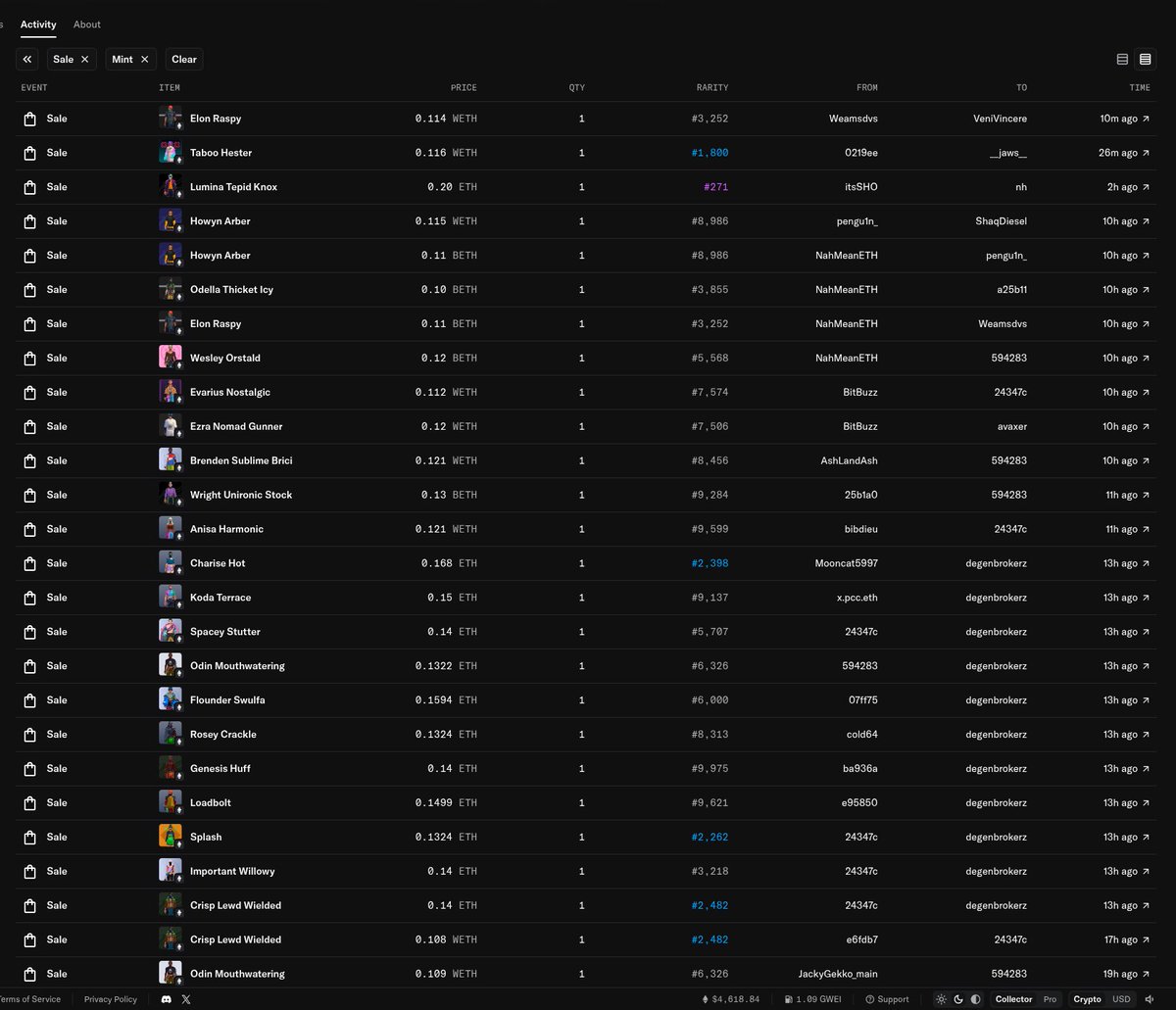1176x1010 pixels.
Task: Open transaction arrow for Lumina Tepid Knox sale
Action: [x=1147, y=187]
